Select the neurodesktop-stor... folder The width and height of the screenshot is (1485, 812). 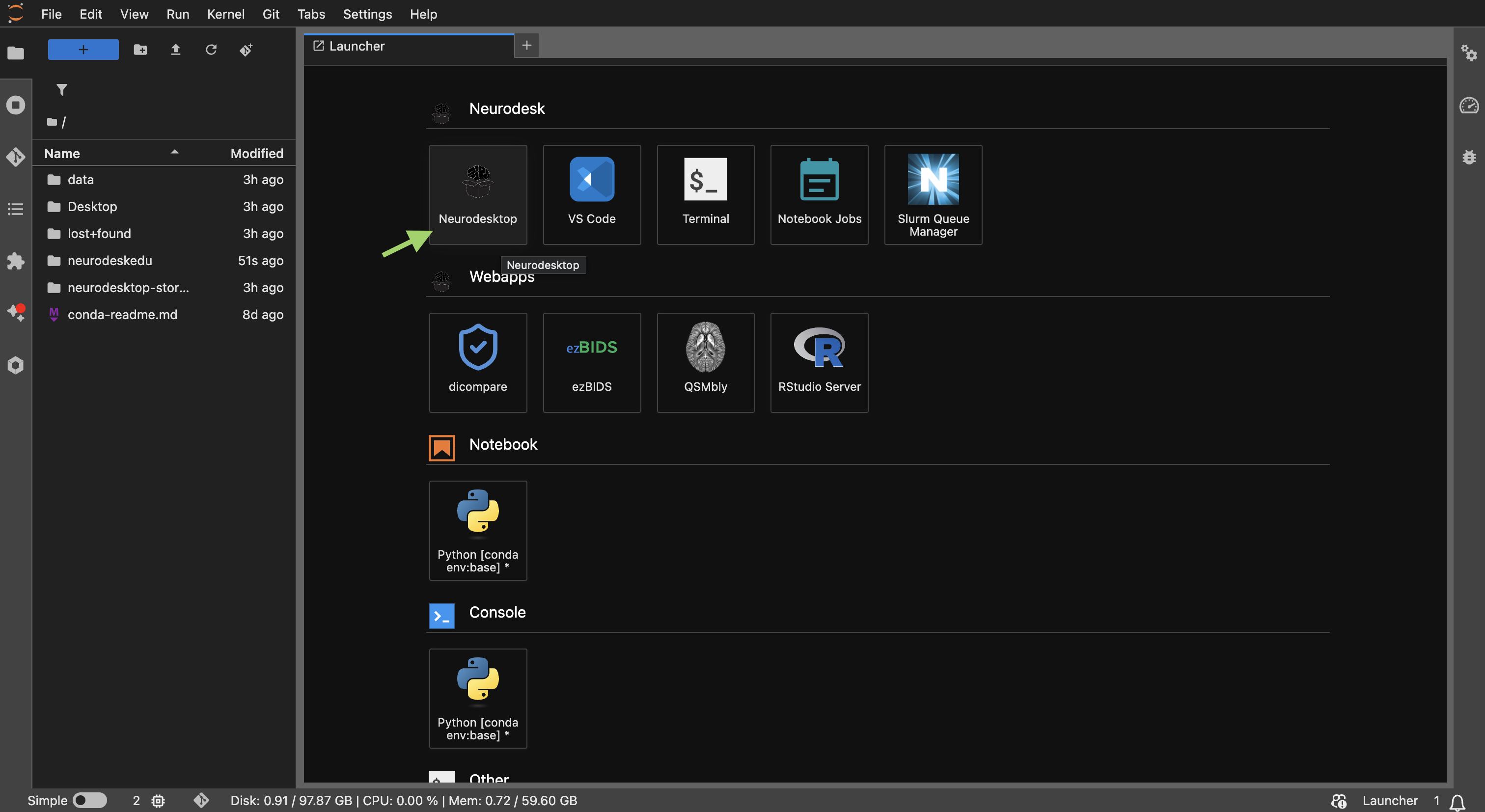point(165,288)
